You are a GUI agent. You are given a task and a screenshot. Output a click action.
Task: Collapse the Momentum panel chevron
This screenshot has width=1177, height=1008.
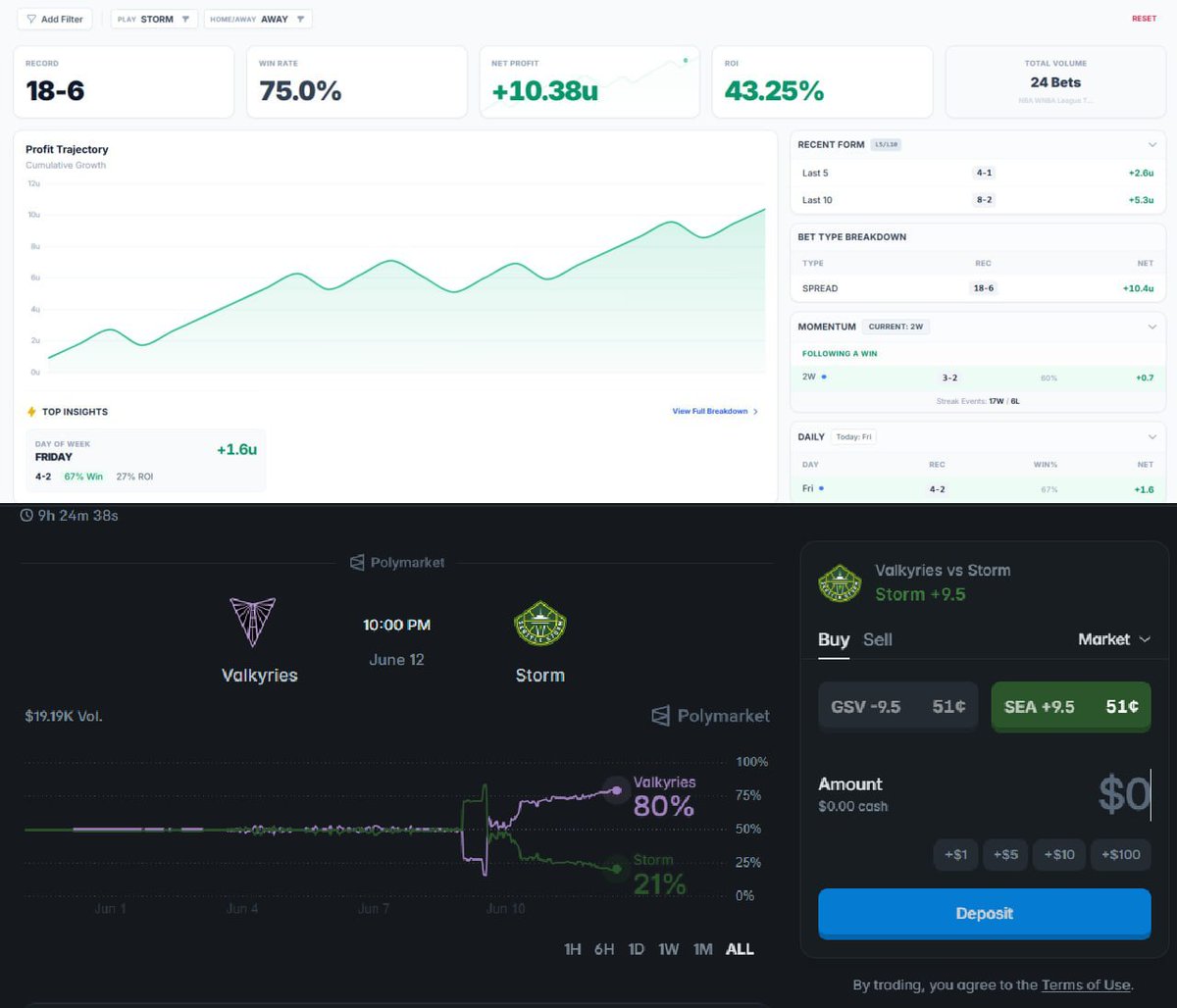(1152, 327)
